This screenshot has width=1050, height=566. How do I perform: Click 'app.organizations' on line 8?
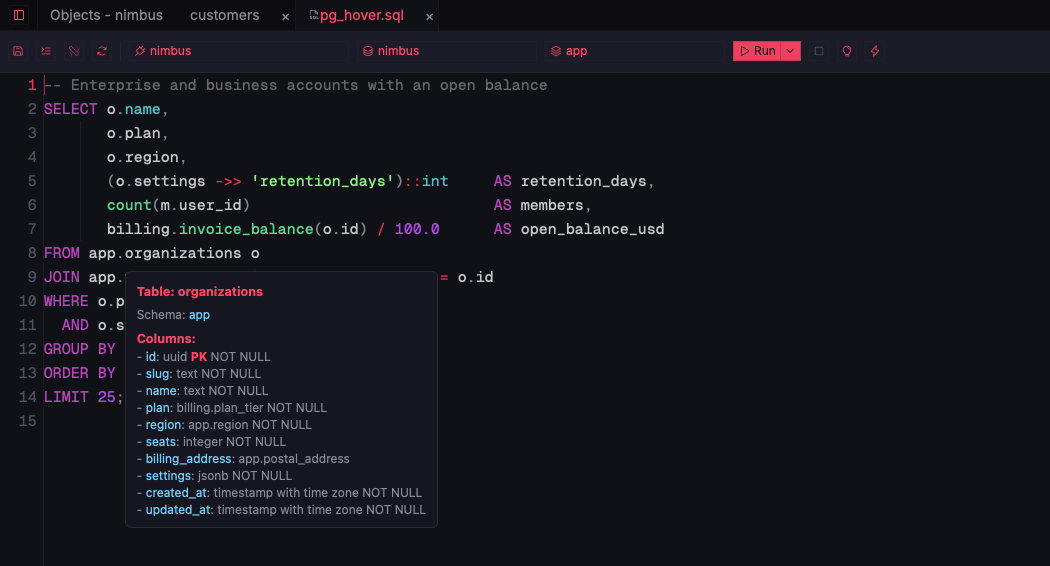(165, 253)
